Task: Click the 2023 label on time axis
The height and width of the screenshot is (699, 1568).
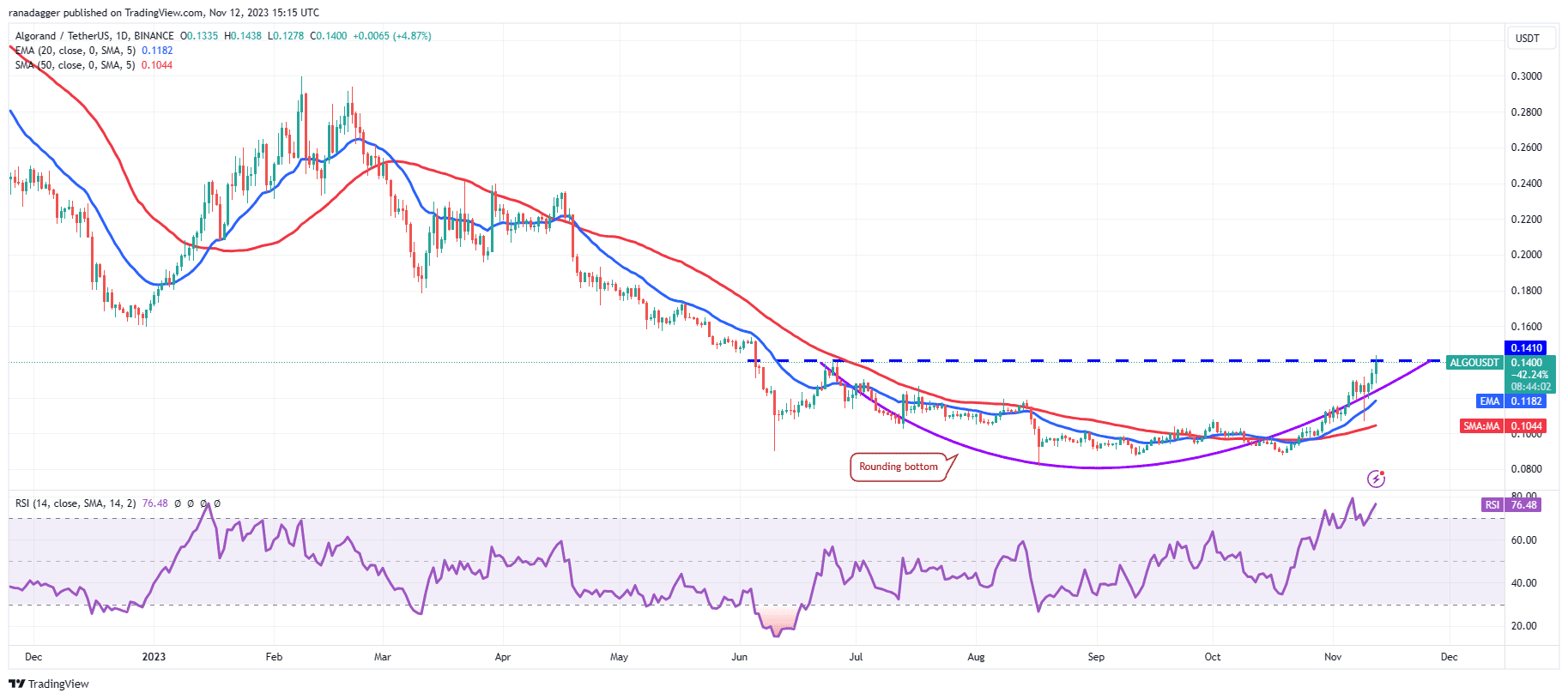Action: pyautogui.click(x=154, y=657)
